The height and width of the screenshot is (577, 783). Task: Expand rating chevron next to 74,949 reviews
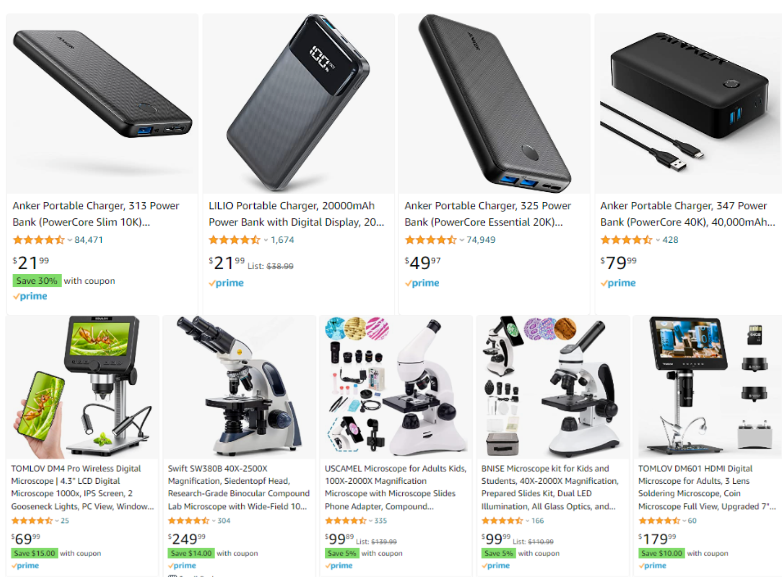(461, 240)
